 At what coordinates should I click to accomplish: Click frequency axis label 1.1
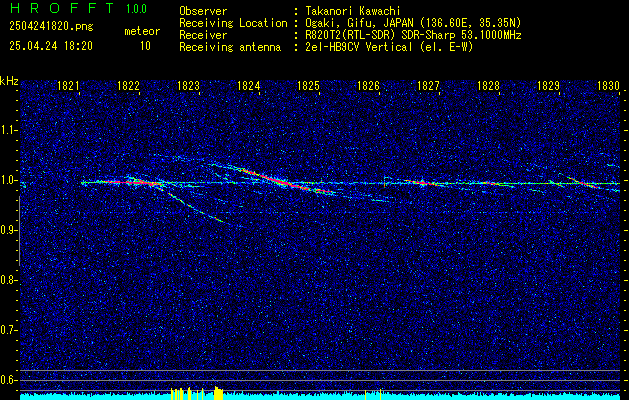8,130
